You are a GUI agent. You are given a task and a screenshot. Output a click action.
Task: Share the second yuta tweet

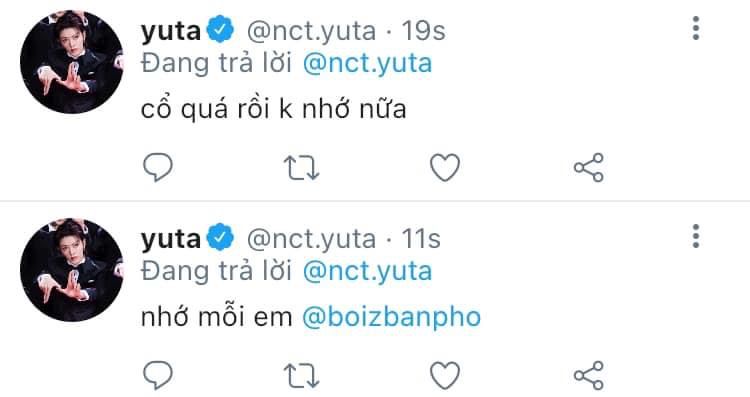click(589, 375)
